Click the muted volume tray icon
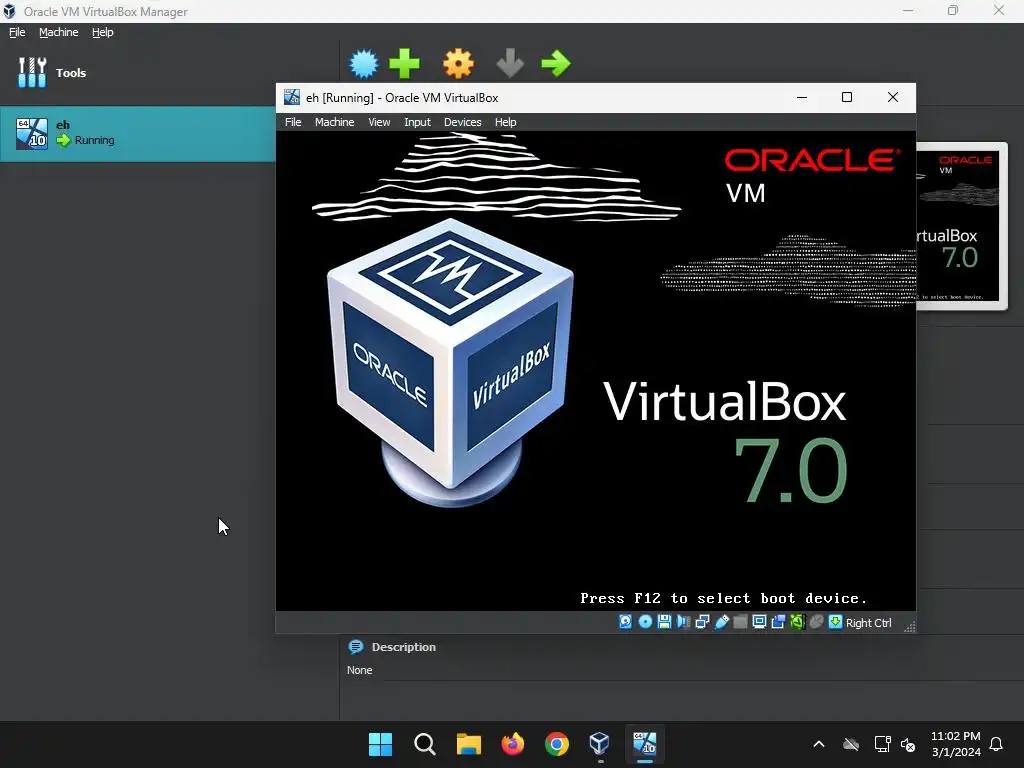The height and width of the screenshot is (768, 1024). coord(908,744)
